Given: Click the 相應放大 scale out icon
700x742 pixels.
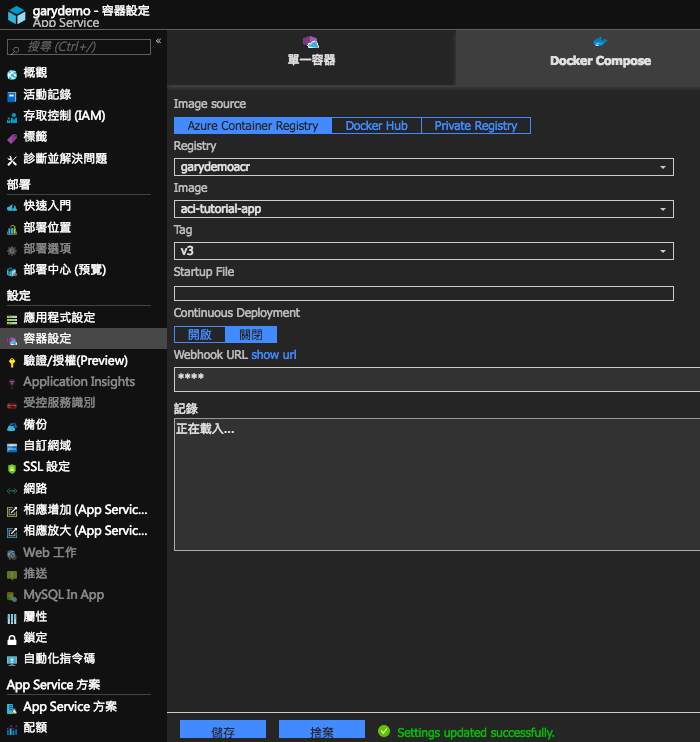Looking at the screenshot, I should [12, 533].
